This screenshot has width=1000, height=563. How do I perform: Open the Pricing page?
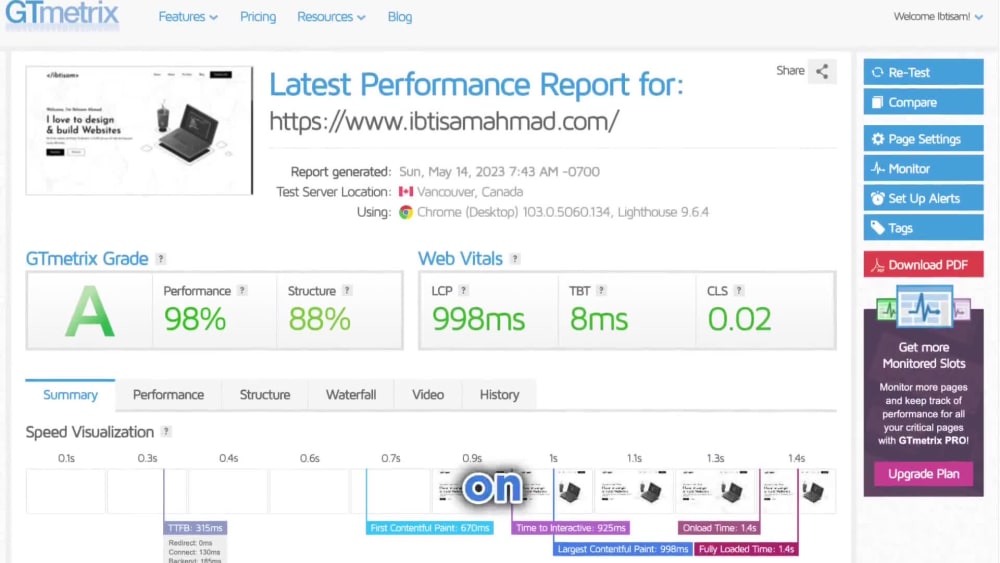pos(258,17)
